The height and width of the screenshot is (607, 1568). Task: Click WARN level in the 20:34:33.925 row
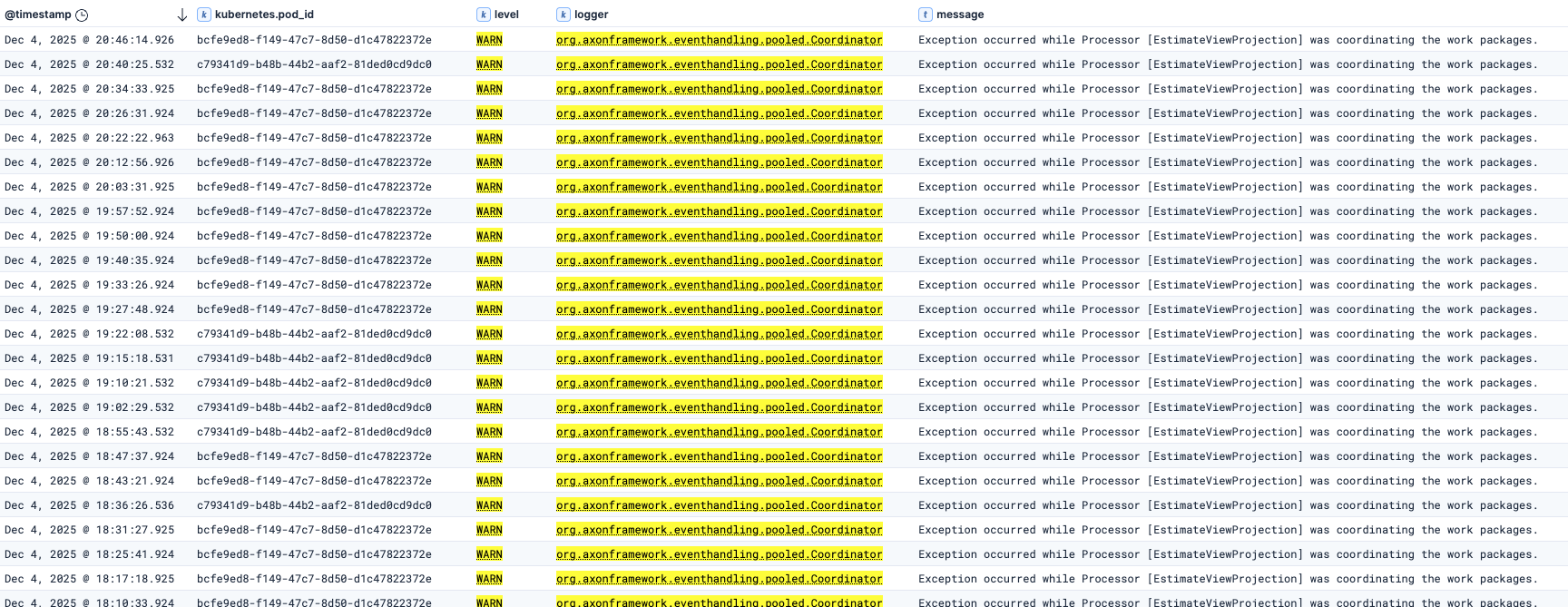coord(489,89)
